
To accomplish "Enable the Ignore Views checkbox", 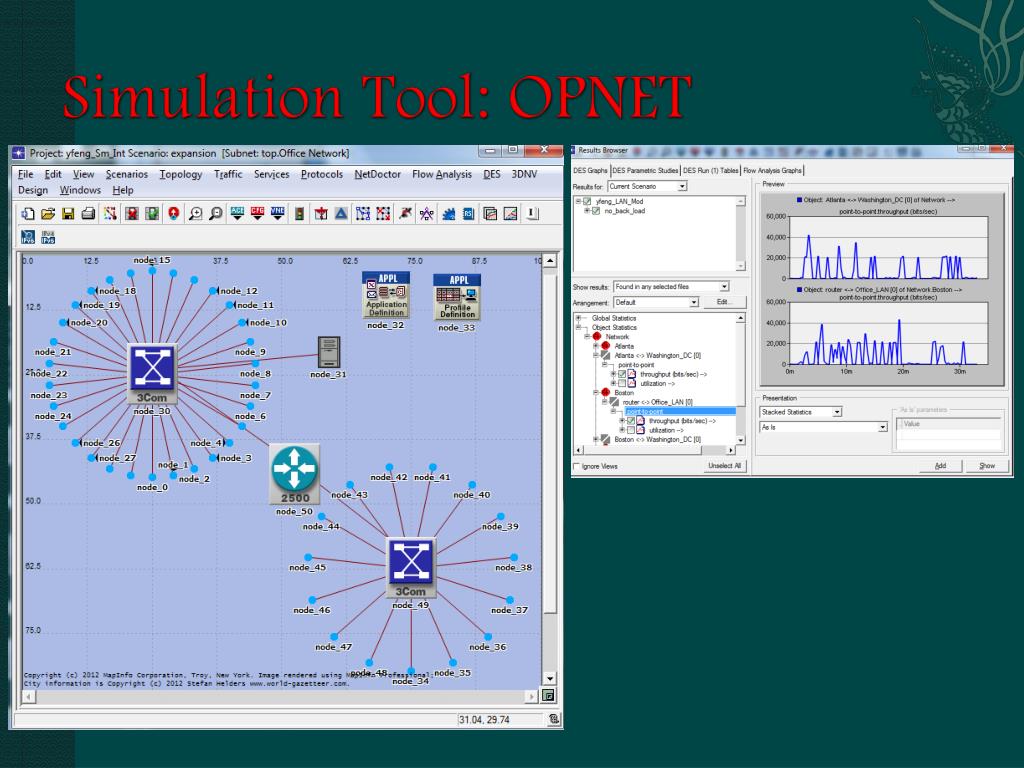I will point(576,466).
